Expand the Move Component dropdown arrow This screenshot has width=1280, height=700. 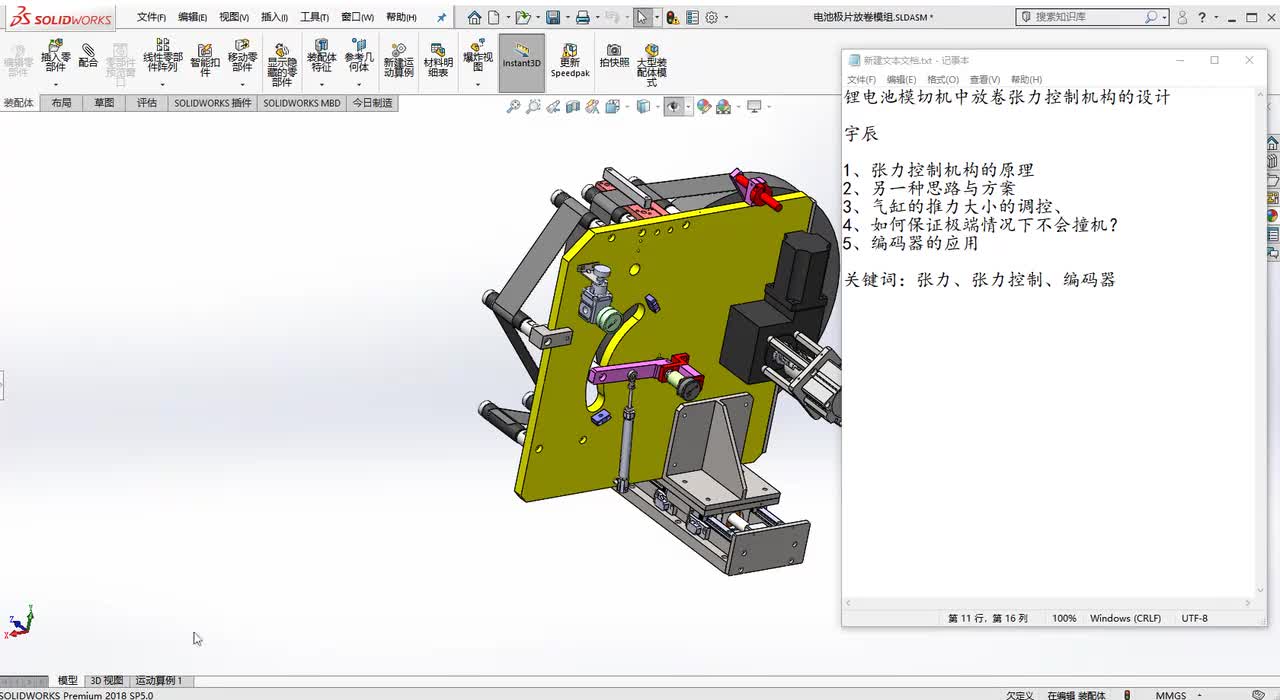point(242,84)
